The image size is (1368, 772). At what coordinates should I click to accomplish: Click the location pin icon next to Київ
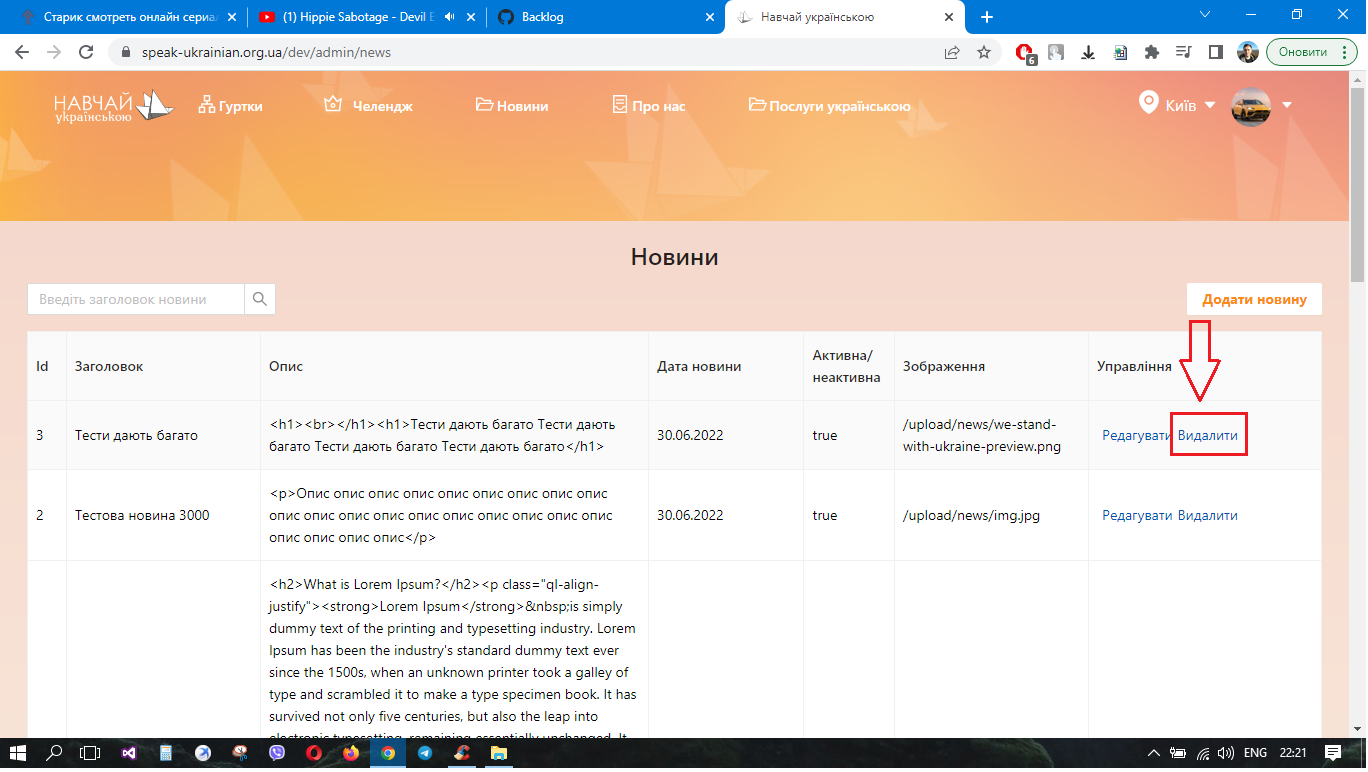tap(1146, 103)
